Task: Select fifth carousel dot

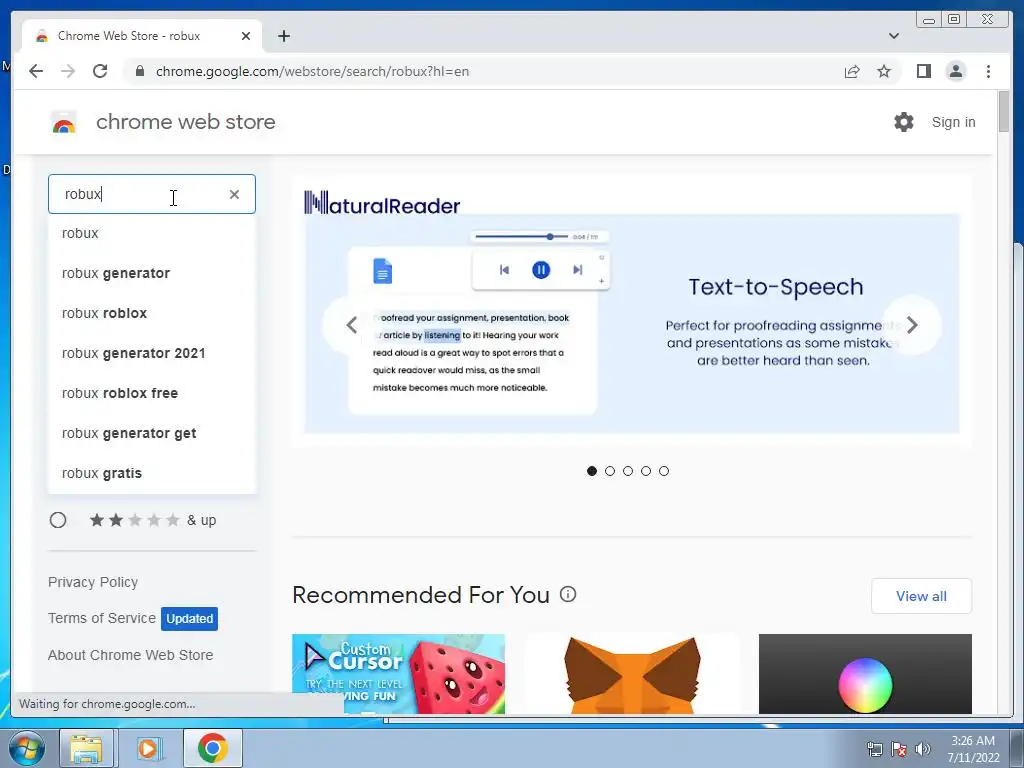Action: [664, 471]
